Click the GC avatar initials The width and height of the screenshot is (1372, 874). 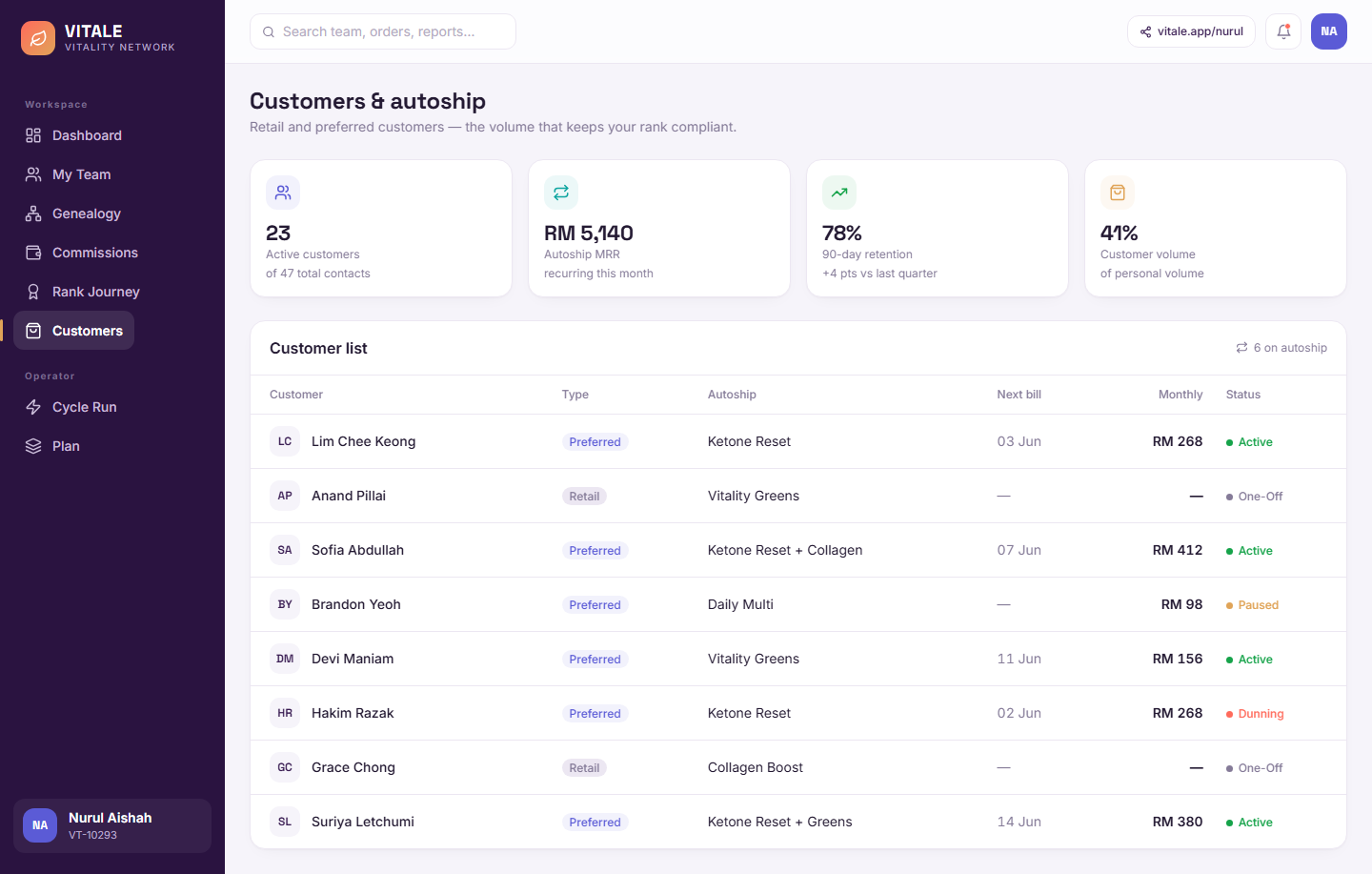point(285,767)
